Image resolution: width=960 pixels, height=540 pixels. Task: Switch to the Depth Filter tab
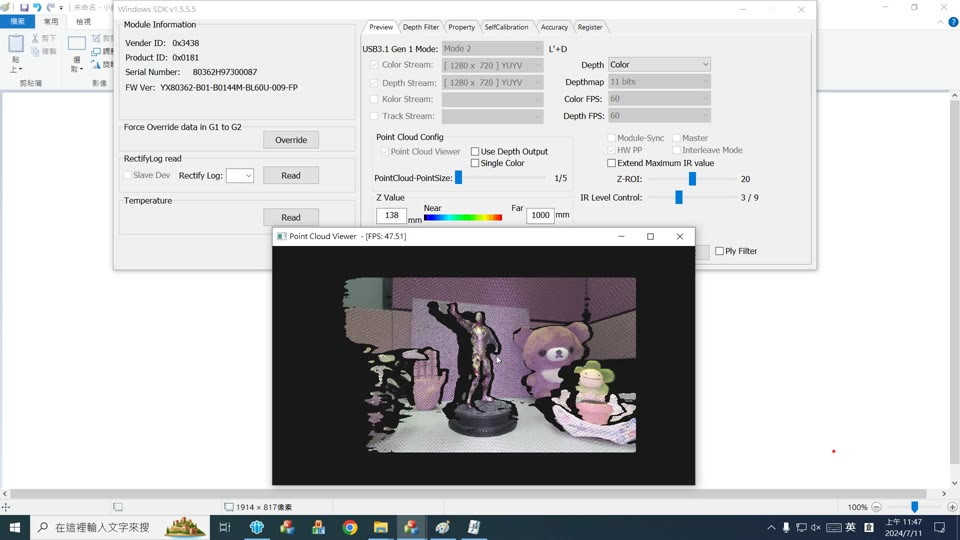click(x=421, y=27)
